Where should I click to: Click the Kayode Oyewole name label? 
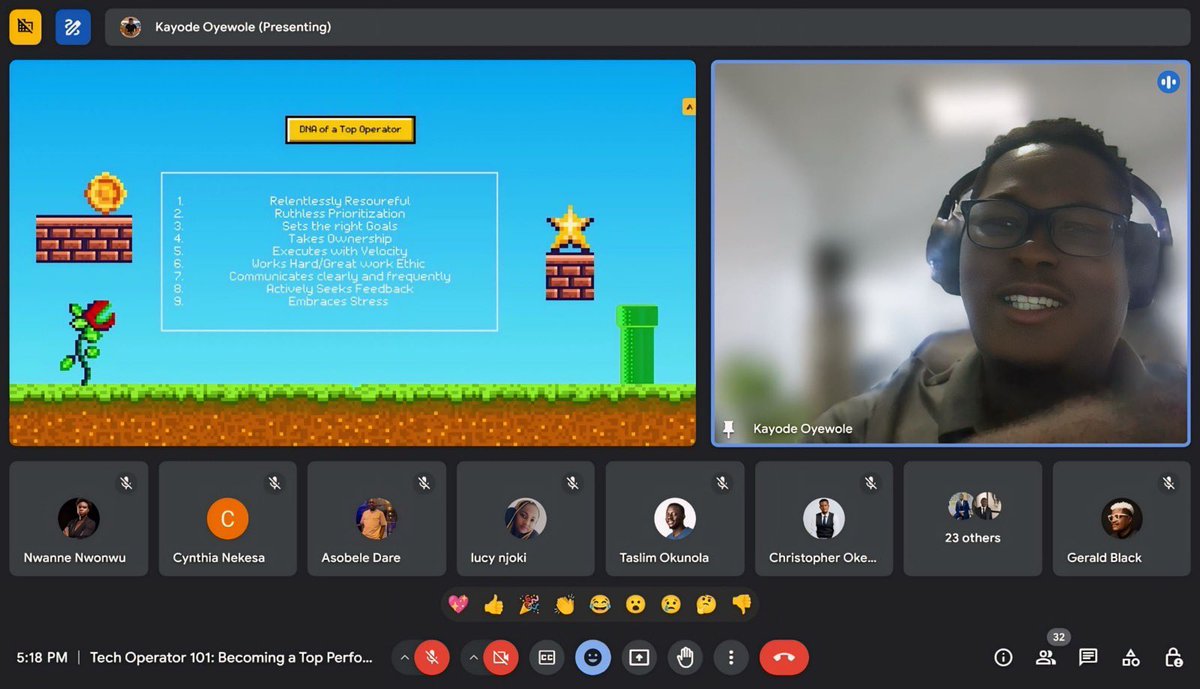click(x=802, y=429)
